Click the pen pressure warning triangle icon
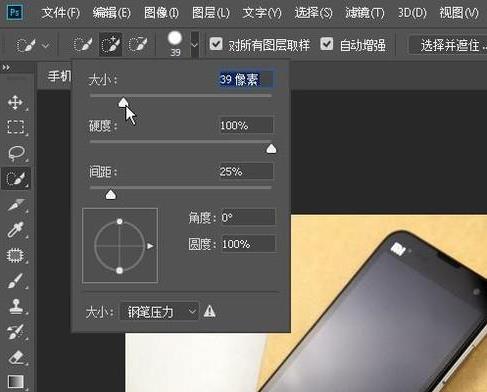Viewport: 487px width, 392px height. [x=210, y=311]
